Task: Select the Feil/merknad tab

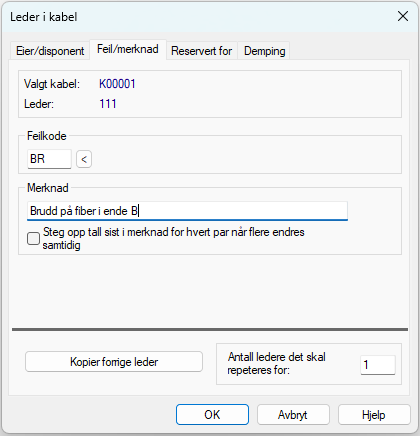Action: (128, 49)
